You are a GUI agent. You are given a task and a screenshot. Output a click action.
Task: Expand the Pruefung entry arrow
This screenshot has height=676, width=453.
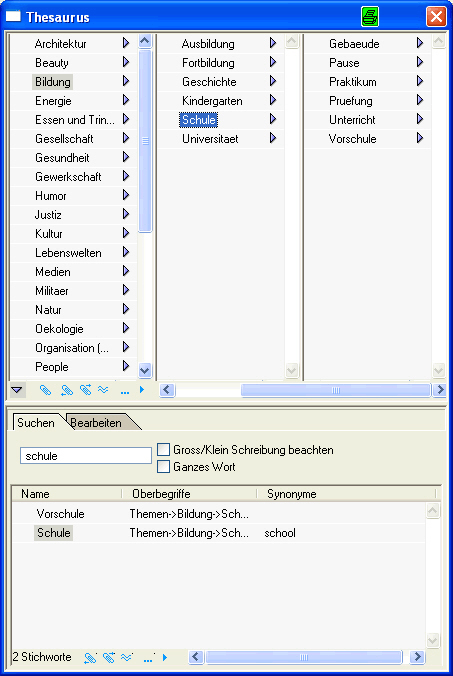pyautogui.click(x=420, y=100)
